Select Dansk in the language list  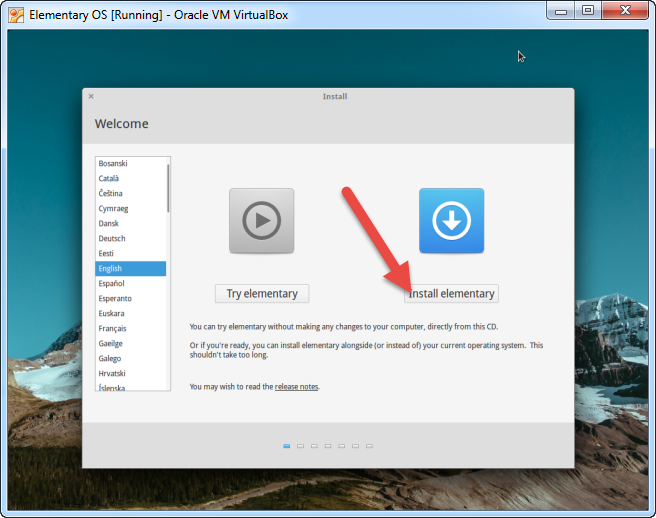[x=131, y=223]
